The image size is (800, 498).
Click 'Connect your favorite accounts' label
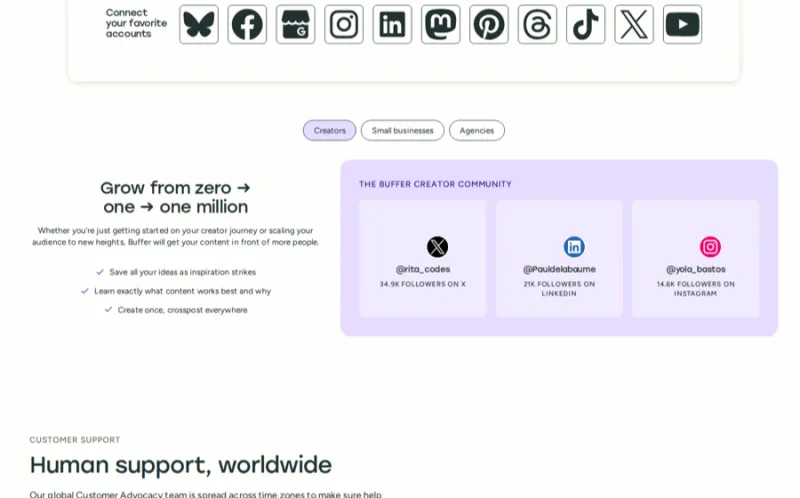coord(136,23)
